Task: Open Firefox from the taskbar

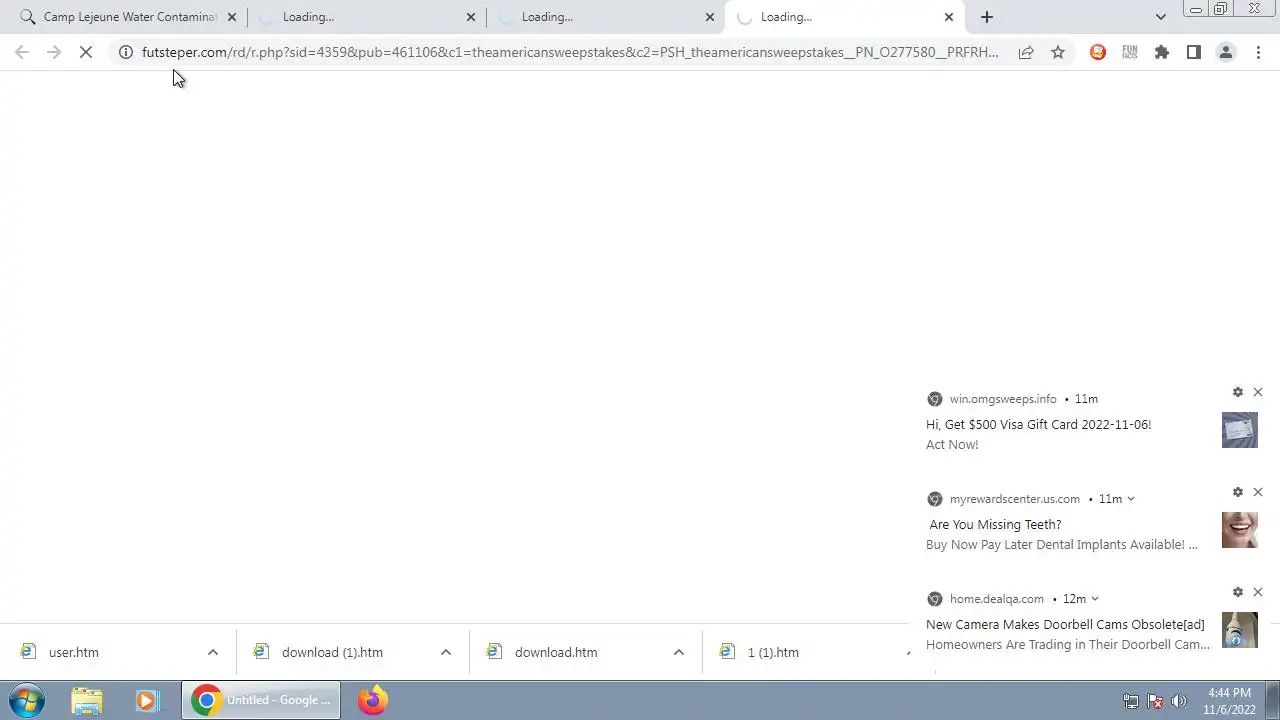Action: point(373,701)
